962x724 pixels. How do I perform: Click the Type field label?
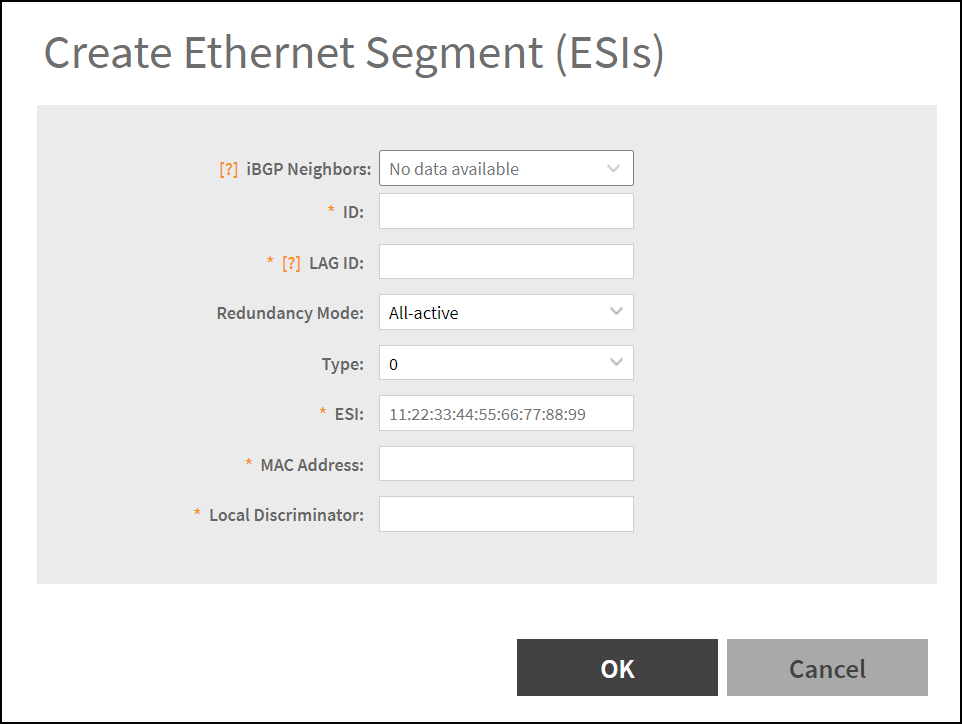343,364
